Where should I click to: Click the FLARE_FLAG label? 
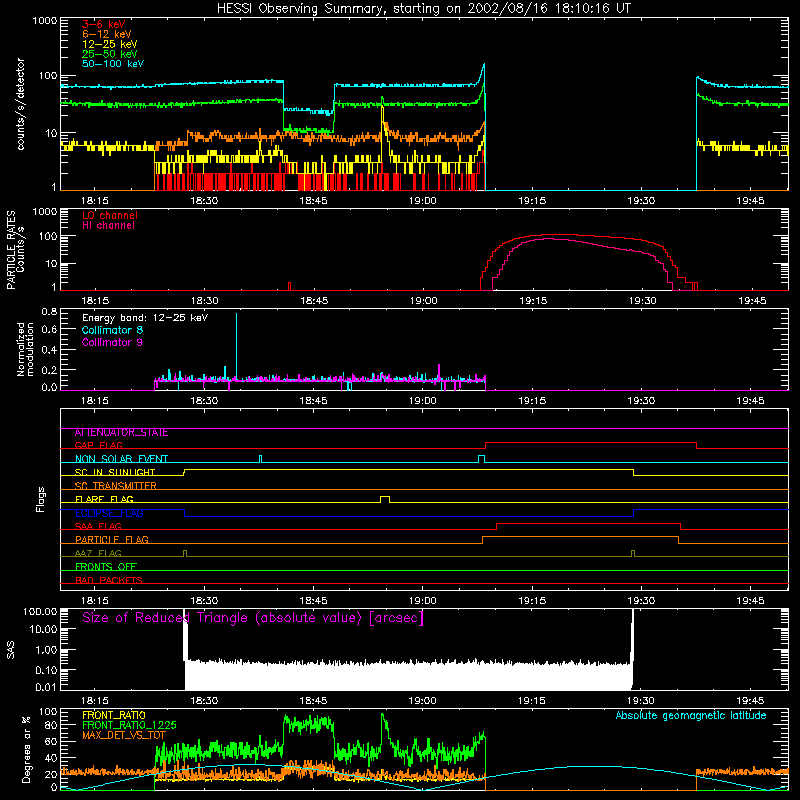click(104, 499)
